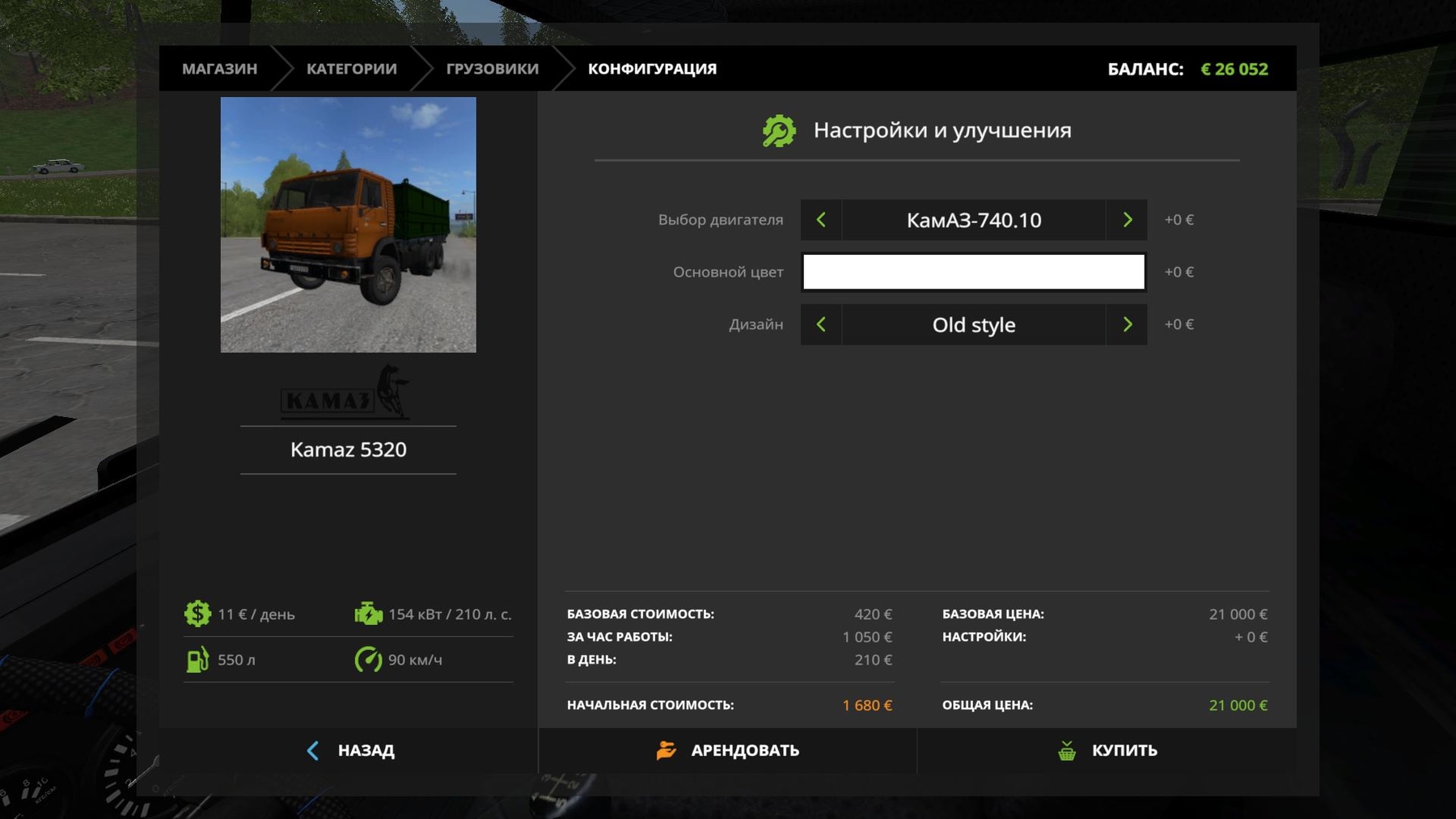Click the KAMAZ brand logo
This screenshot has width=1456, height=819.
click(347, 394)
